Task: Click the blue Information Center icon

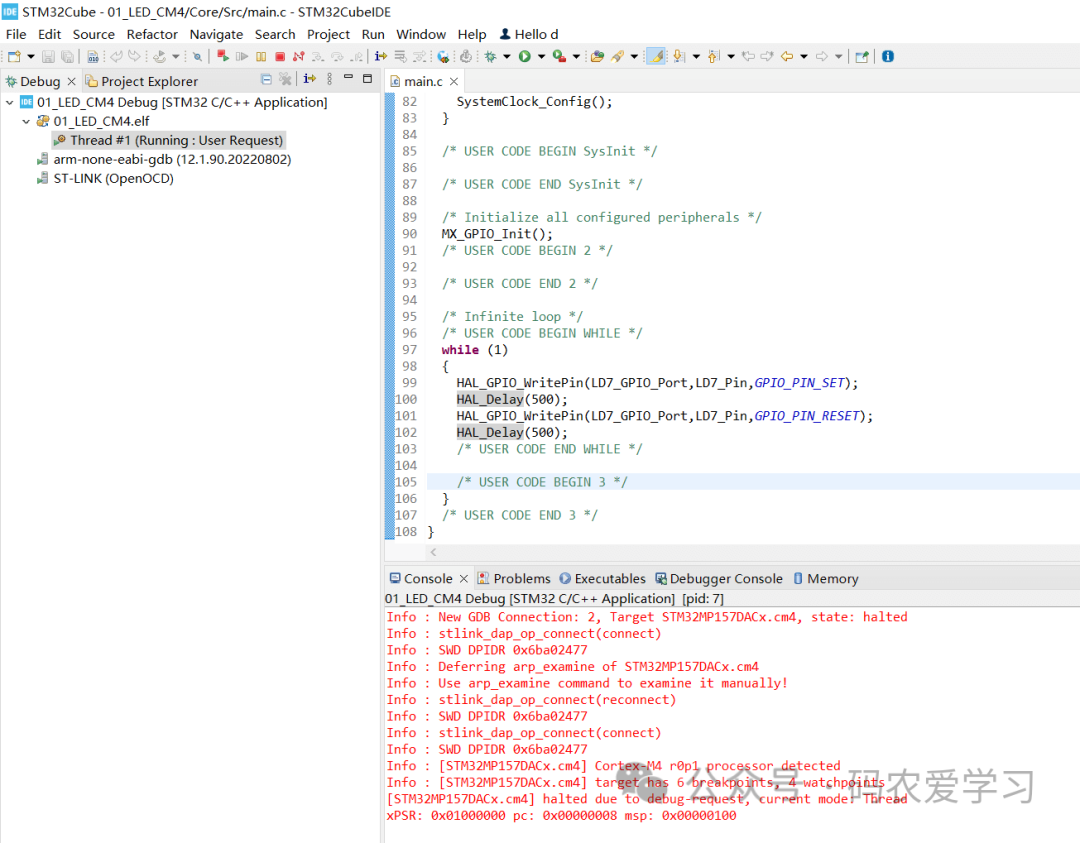Action: click(888, 56)
